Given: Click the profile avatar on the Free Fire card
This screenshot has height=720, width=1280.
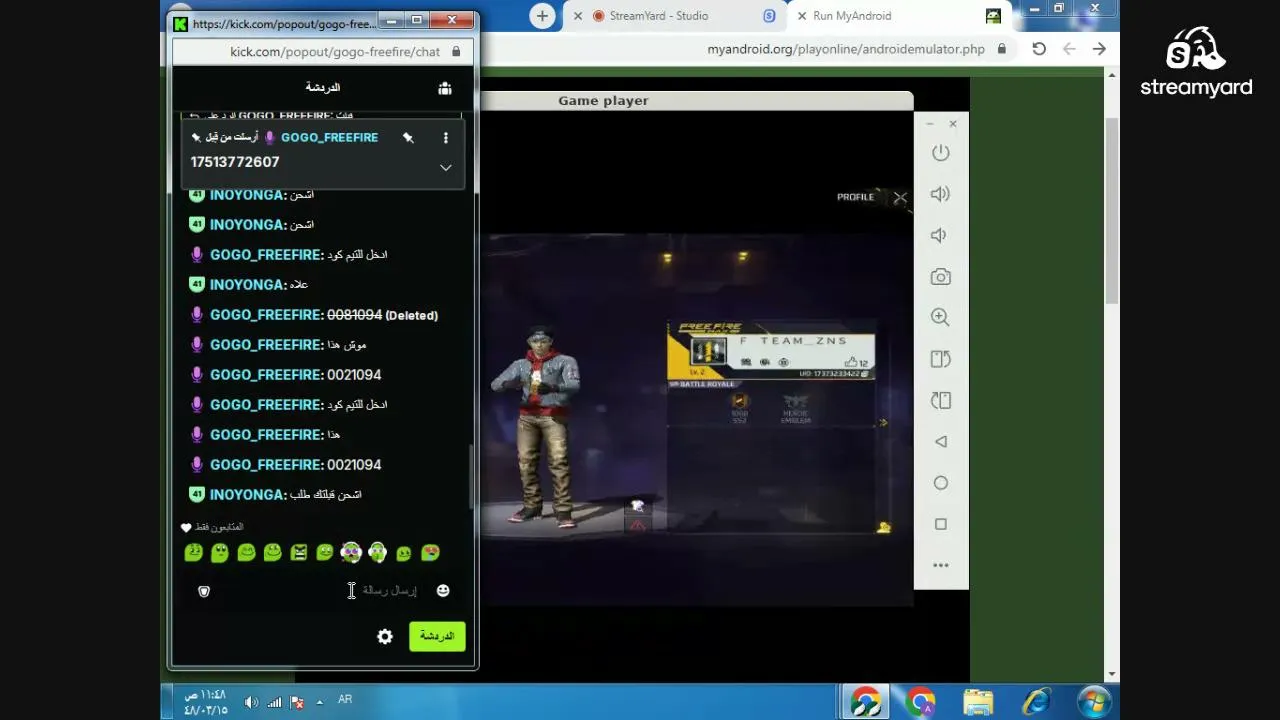Looking at the screenshot, I should point(708,352).
